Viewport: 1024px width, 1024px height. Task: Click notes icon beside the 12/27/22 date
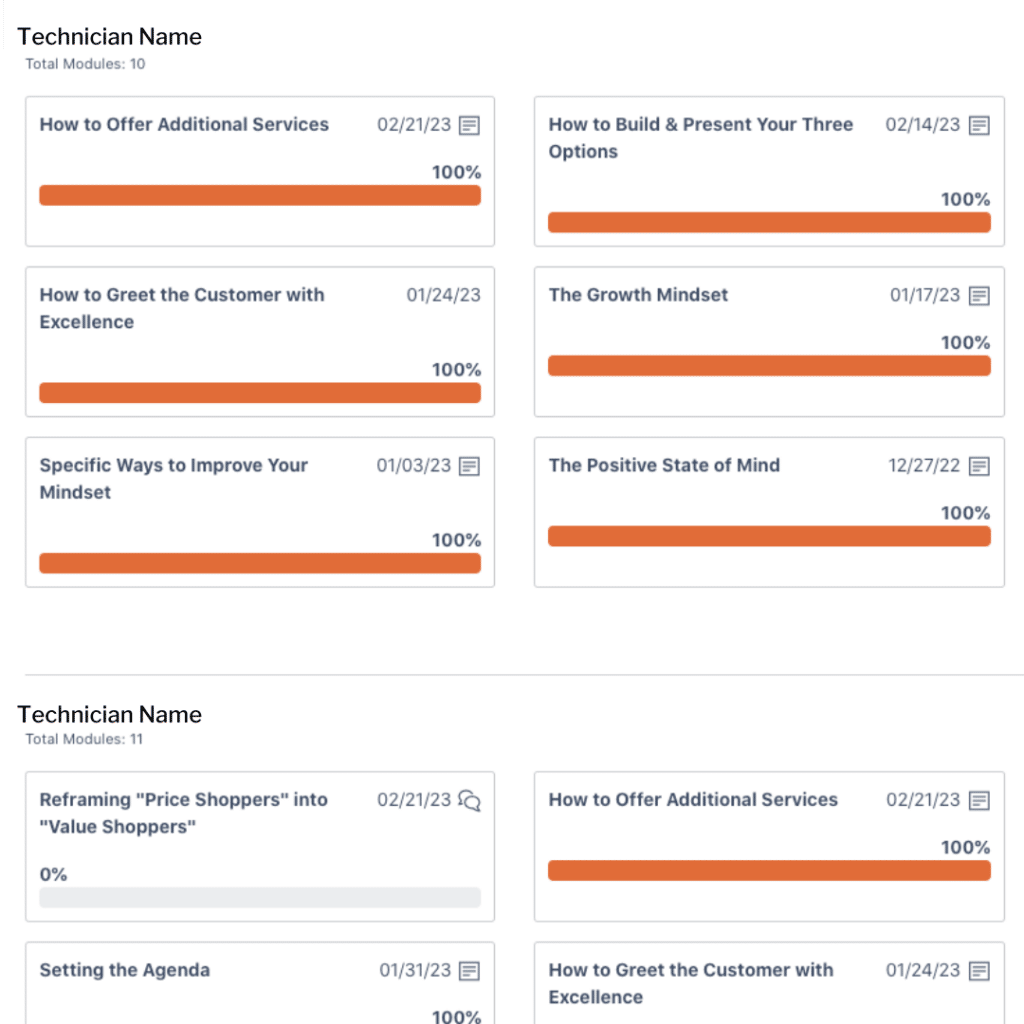[x=979, y=466]
